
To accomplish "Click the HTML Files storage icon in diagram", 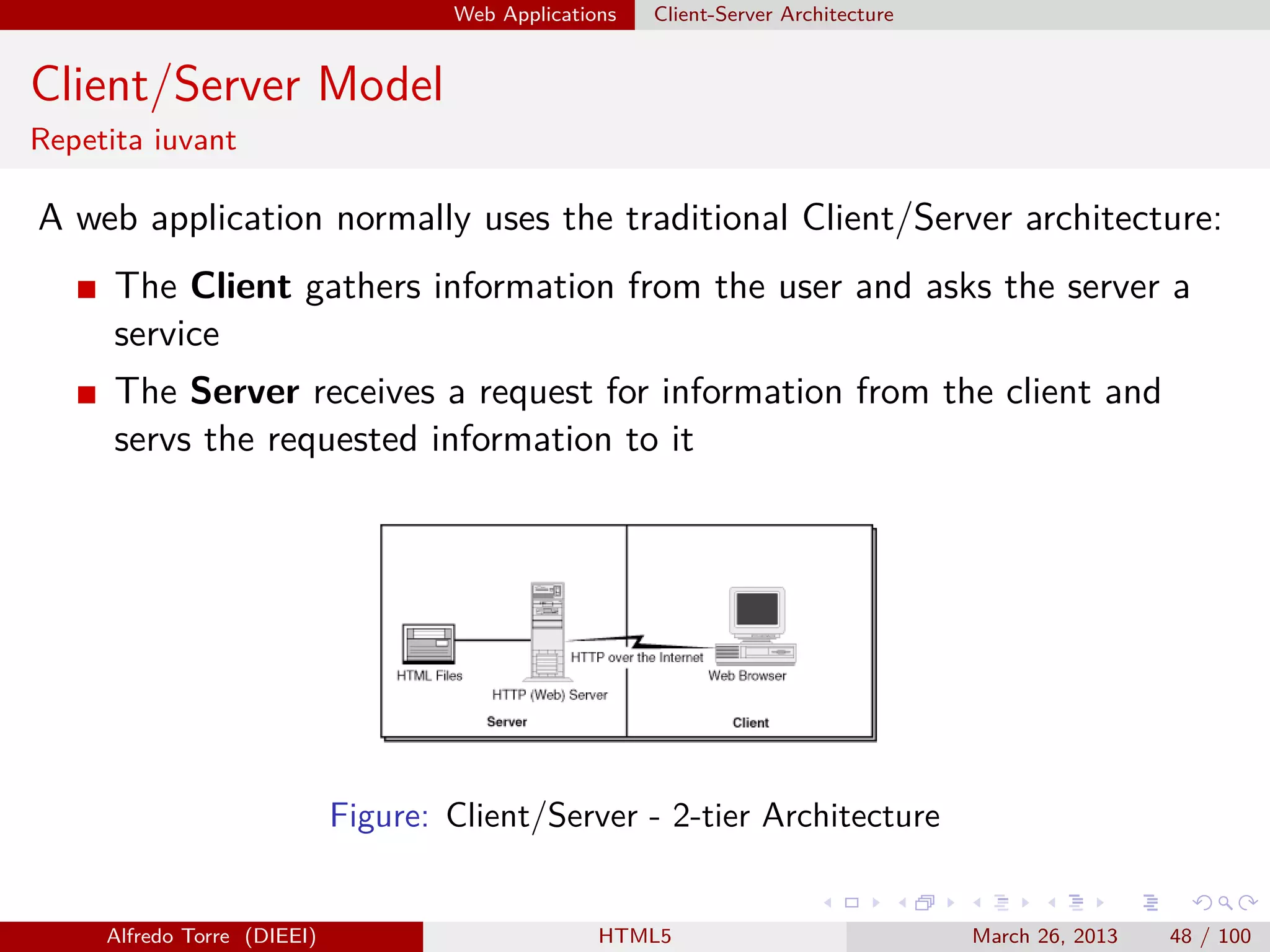I will click(429, 643).
